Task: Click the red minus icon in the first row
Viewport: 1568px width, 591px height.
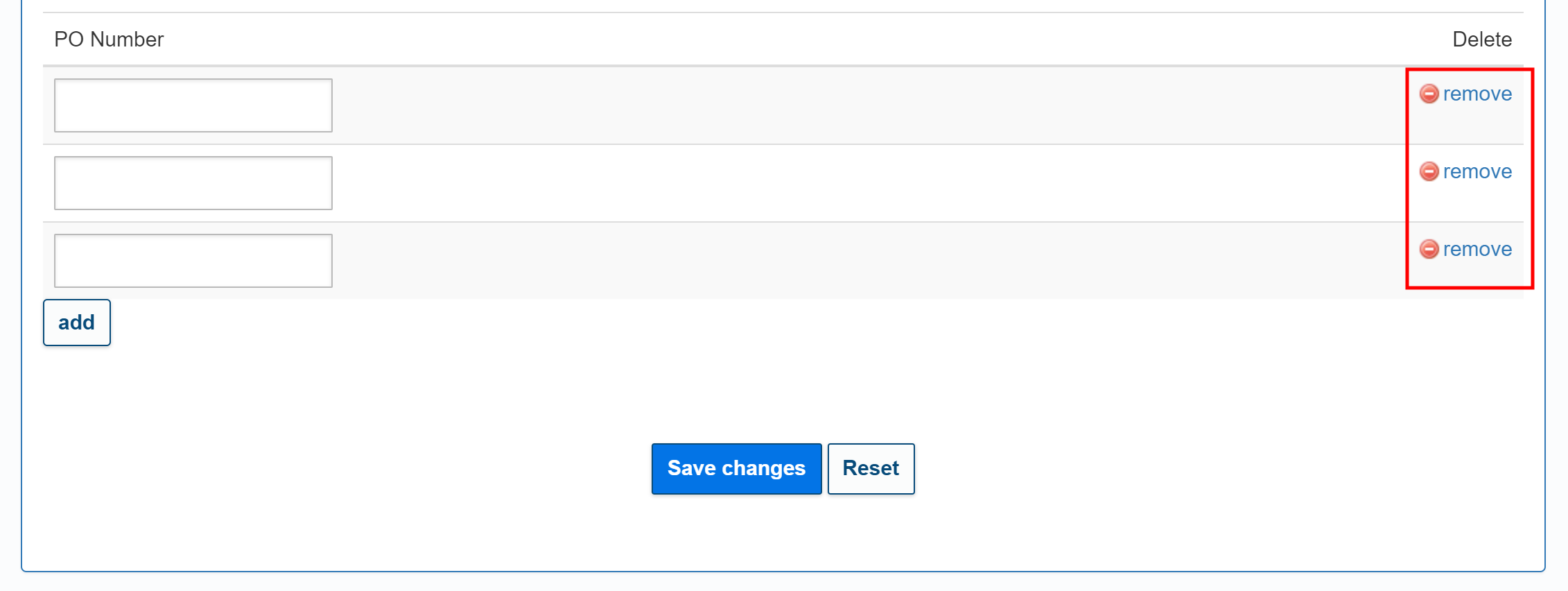Action: tap(1429, 94)
